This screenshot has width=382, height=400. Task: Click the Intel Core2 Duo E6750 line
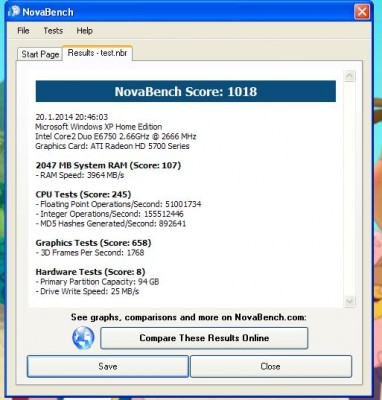(116, 136)
